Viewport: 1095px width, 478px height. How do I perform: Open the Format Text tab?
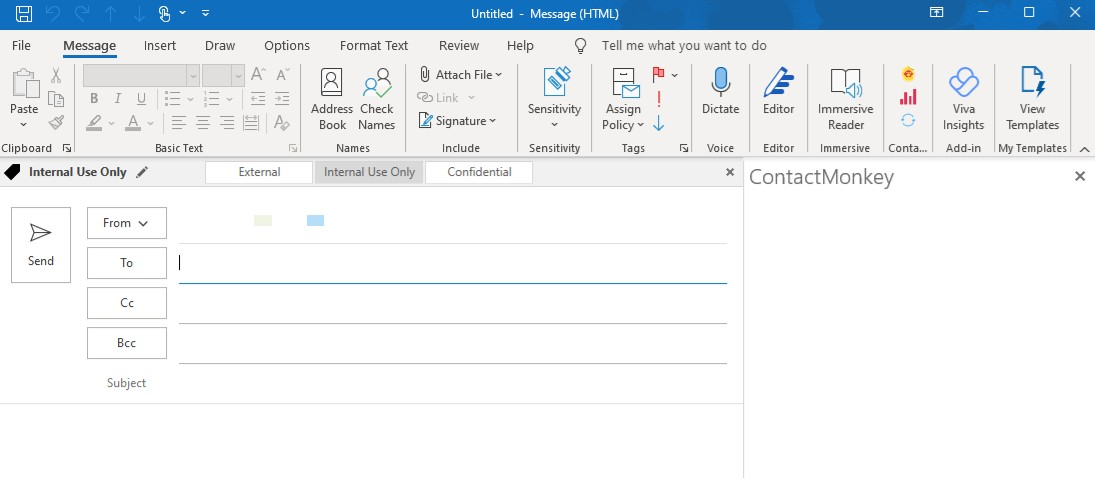pyautogui.click(x=374, y=45)
